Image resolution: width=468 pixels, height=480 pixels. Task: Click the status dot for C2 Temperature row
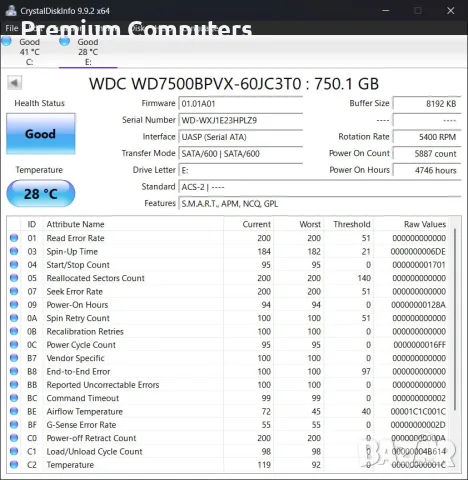[14, 464]
